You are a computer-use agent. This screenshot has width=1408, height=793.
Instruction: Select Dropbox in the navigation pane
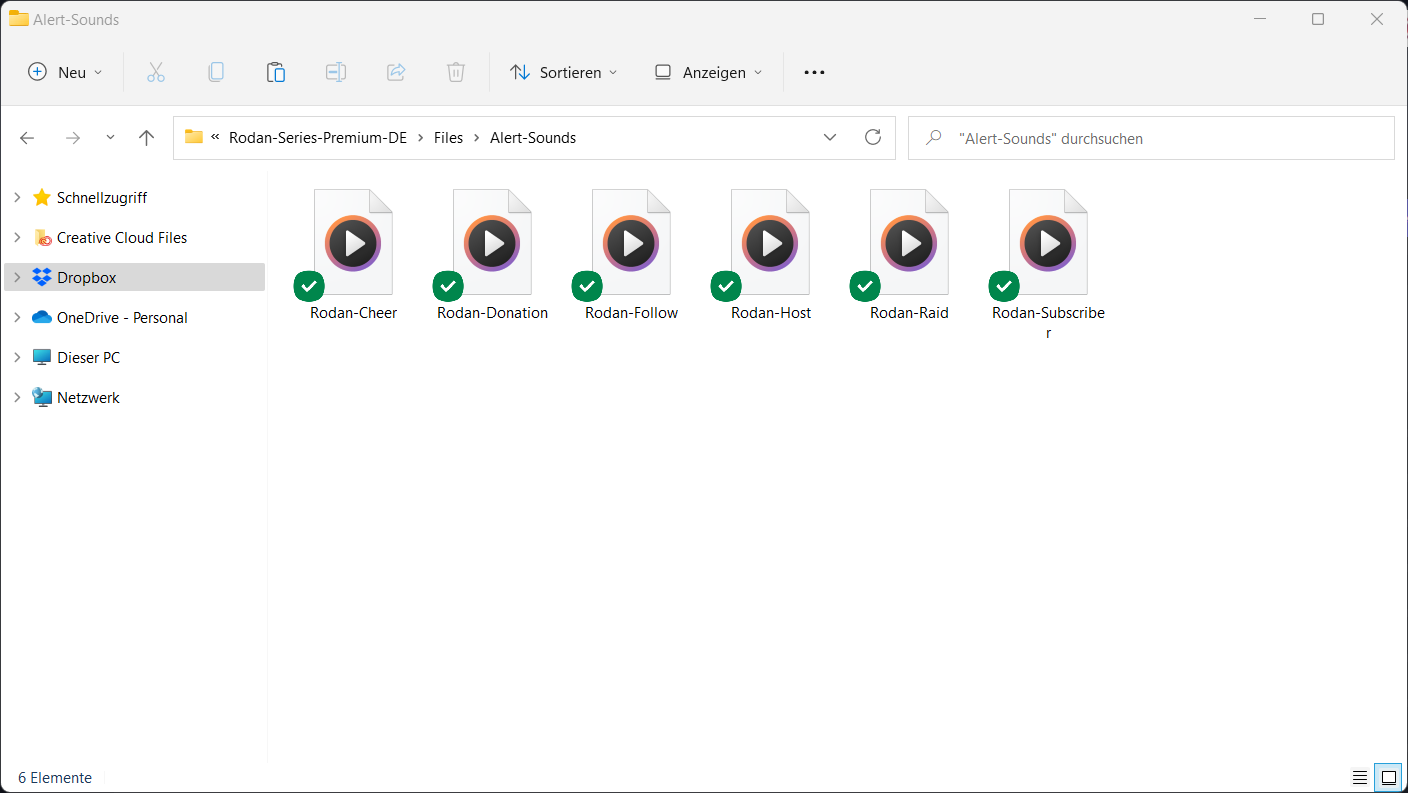coord(87,277)
